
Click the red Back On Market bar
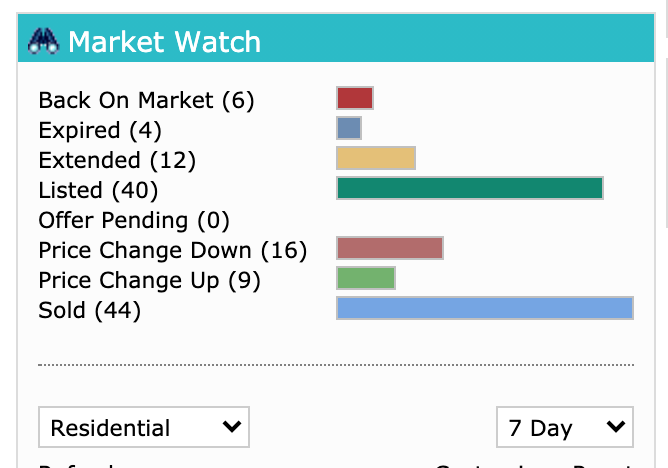(355, 98)
